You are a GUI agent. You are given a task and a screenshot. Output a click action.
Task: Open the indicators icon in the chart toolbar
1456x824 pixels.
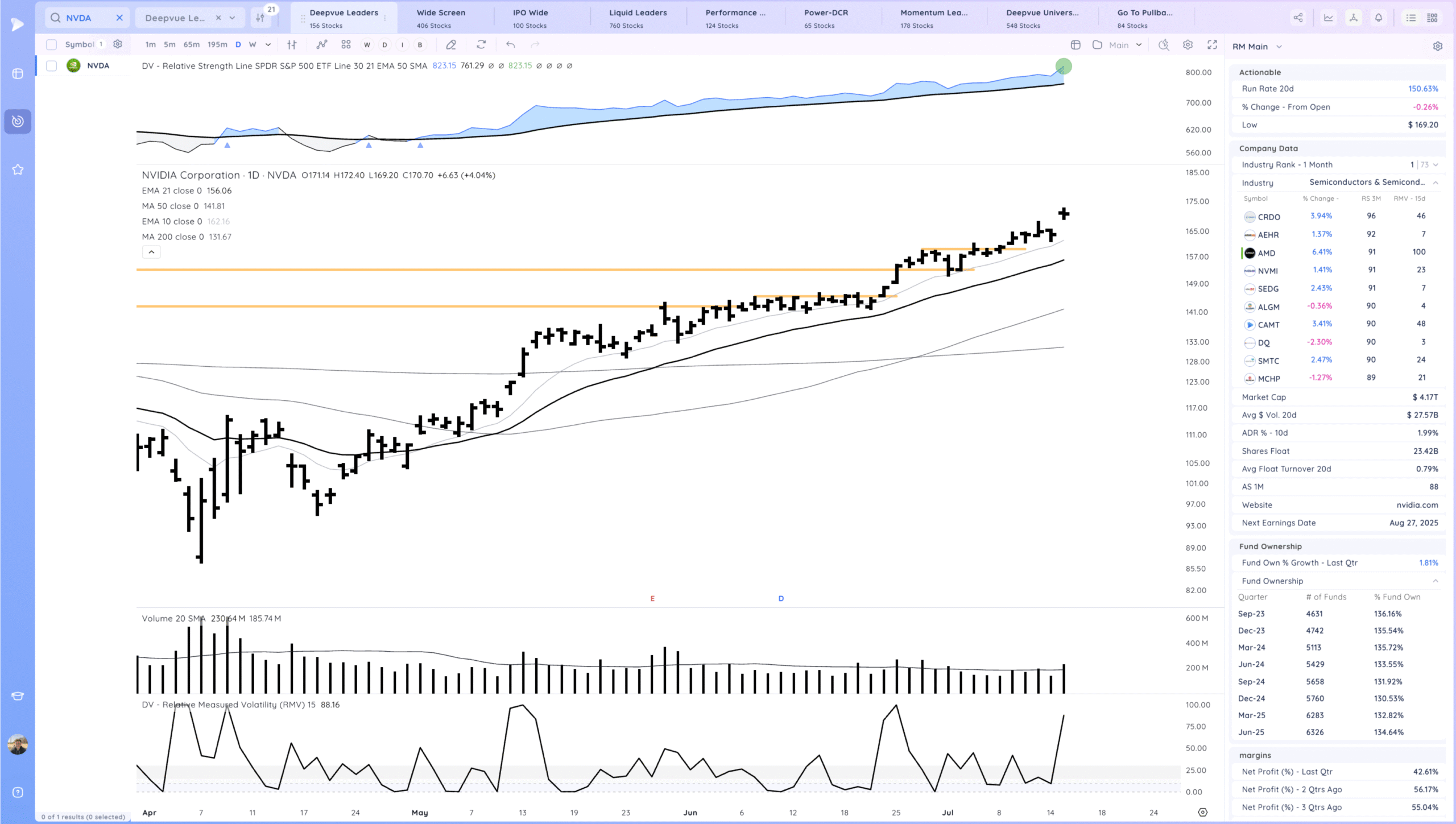click(x=322, y=44)
